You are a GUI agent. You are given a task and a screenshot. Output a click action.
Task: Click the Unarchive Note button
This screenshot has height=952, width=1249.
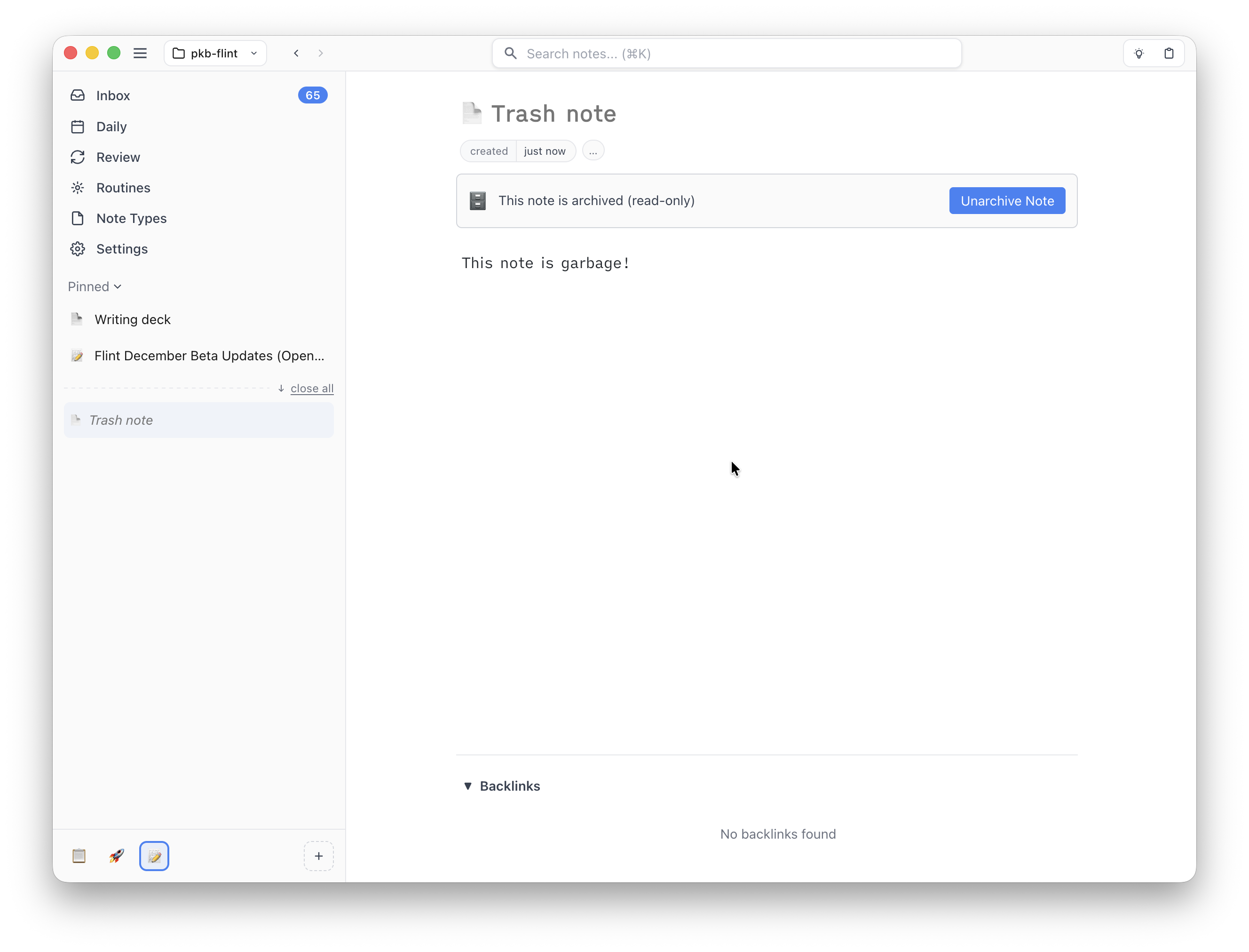click(x=1006, y=200)
